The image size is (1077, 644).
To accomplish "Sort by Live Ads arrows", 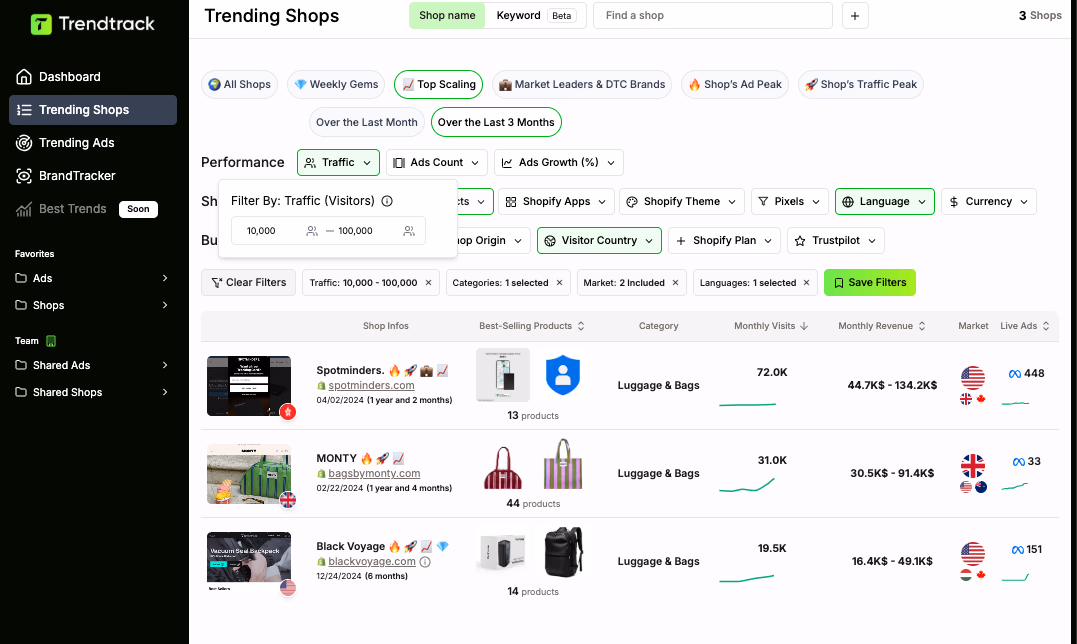I will (1046, 326).
